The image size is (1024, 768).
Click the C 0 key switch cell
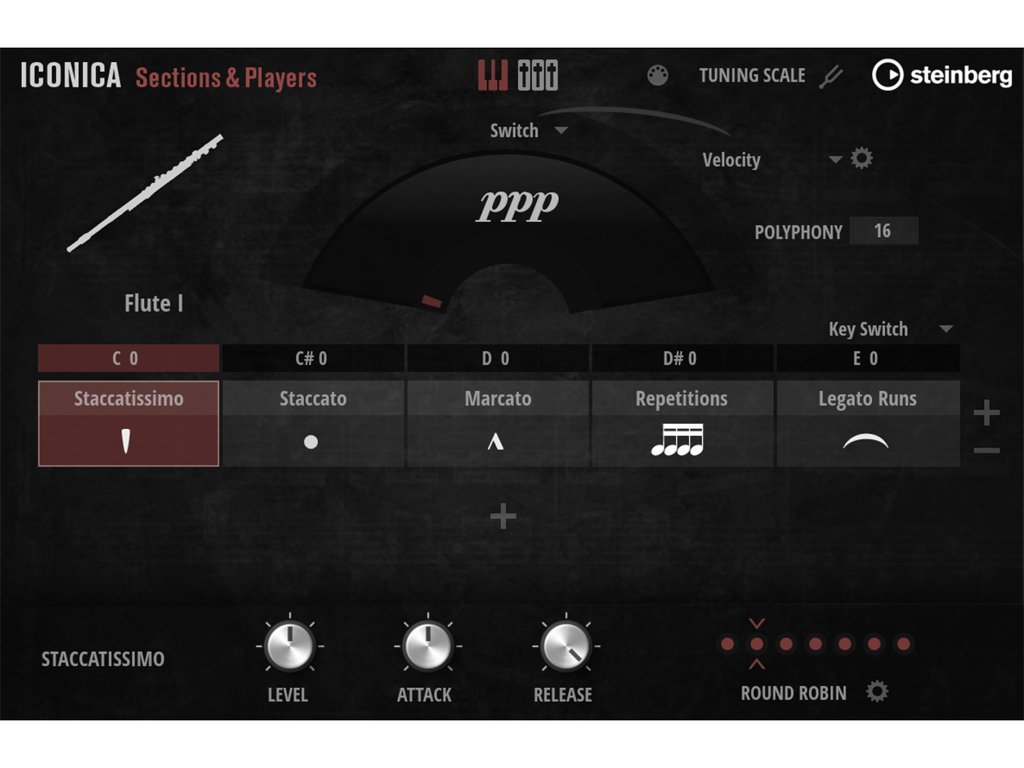pyautogui.click(x=129, y=358)
